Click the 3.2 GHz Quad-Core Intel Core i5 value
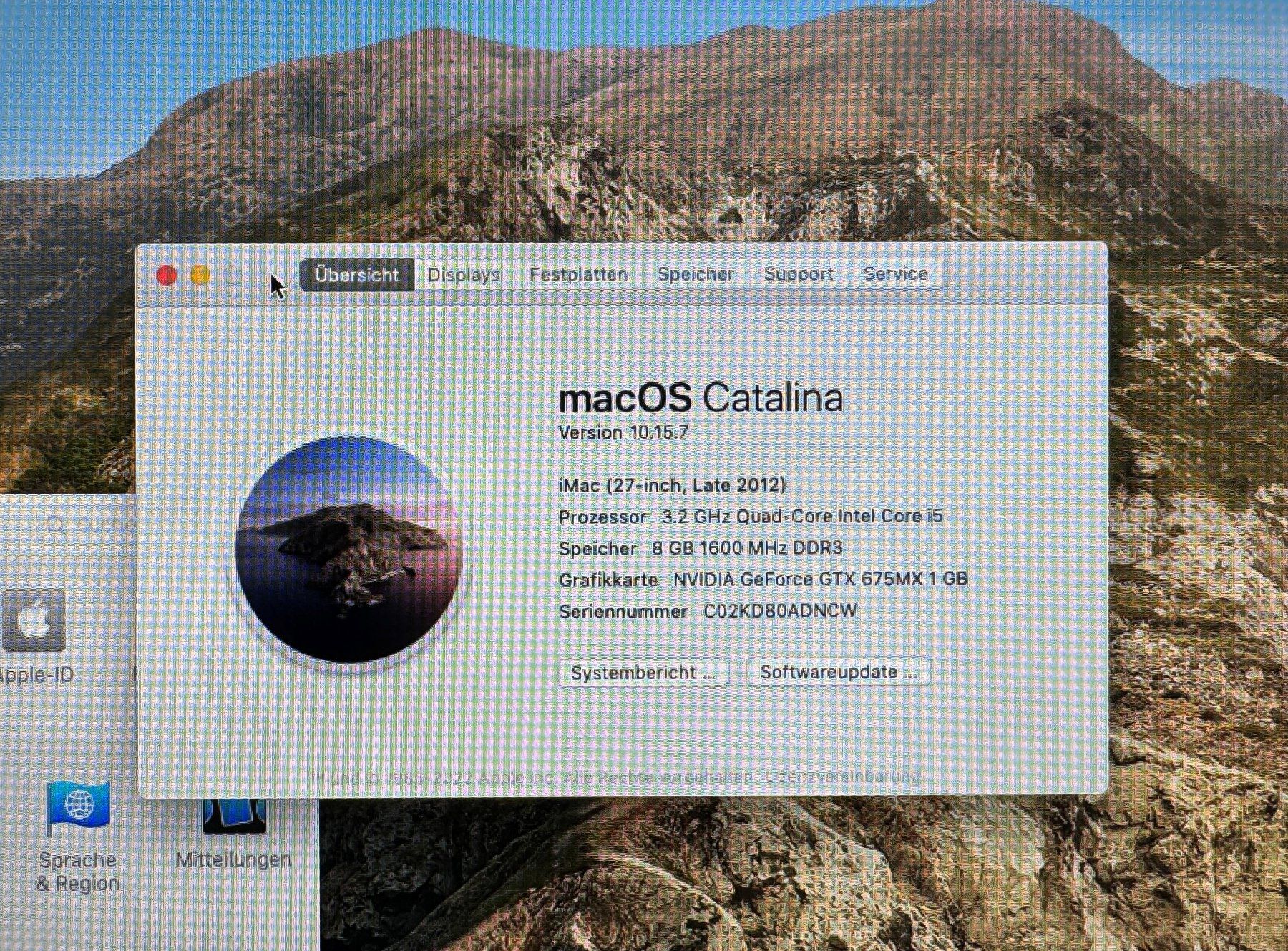This screenshot has height=951, width=1288. pyautogui.click(x=802, y=516)
